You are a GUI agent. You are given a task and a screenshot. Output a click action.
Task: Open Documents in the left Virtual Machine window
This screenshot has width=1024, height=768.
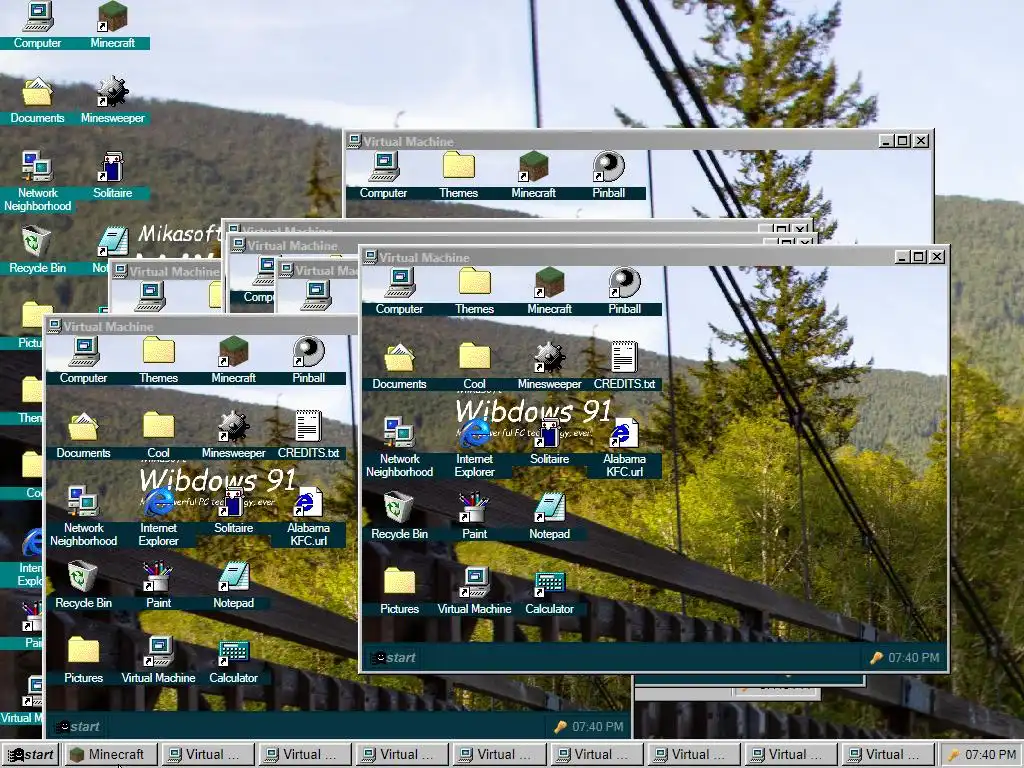pos(83,436)
